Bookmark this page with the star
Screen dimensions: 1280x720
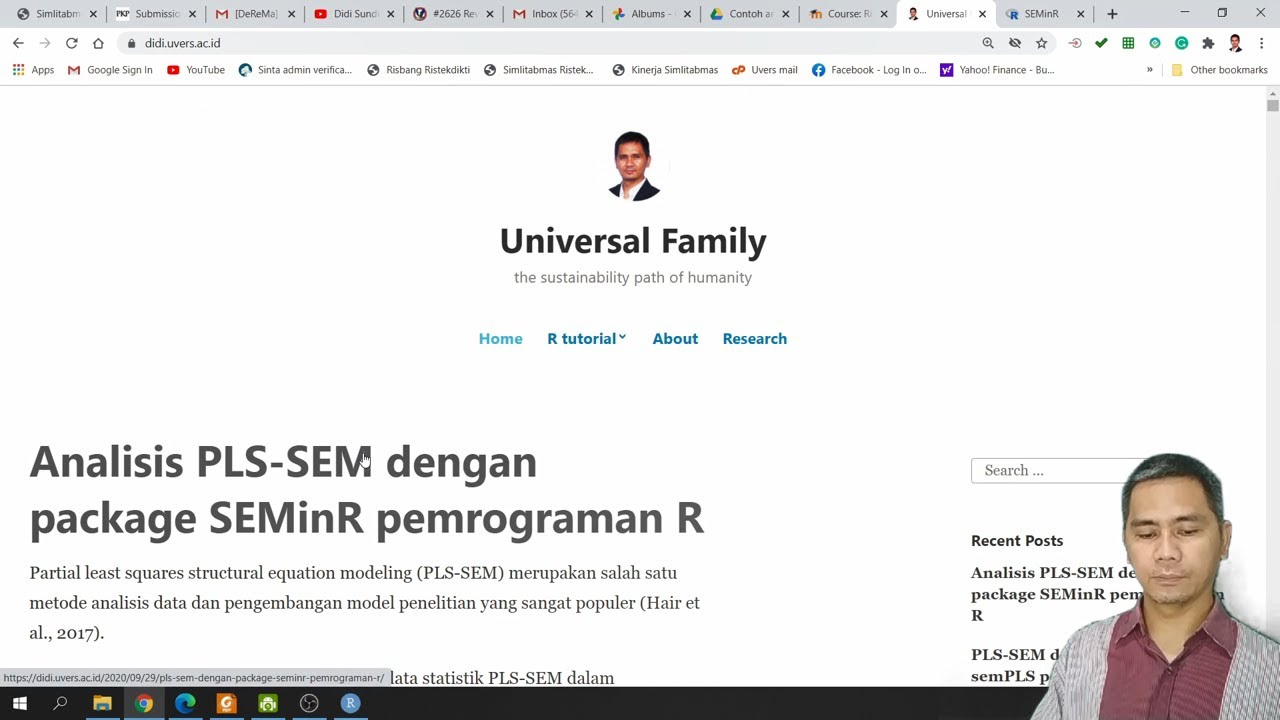1041,43
